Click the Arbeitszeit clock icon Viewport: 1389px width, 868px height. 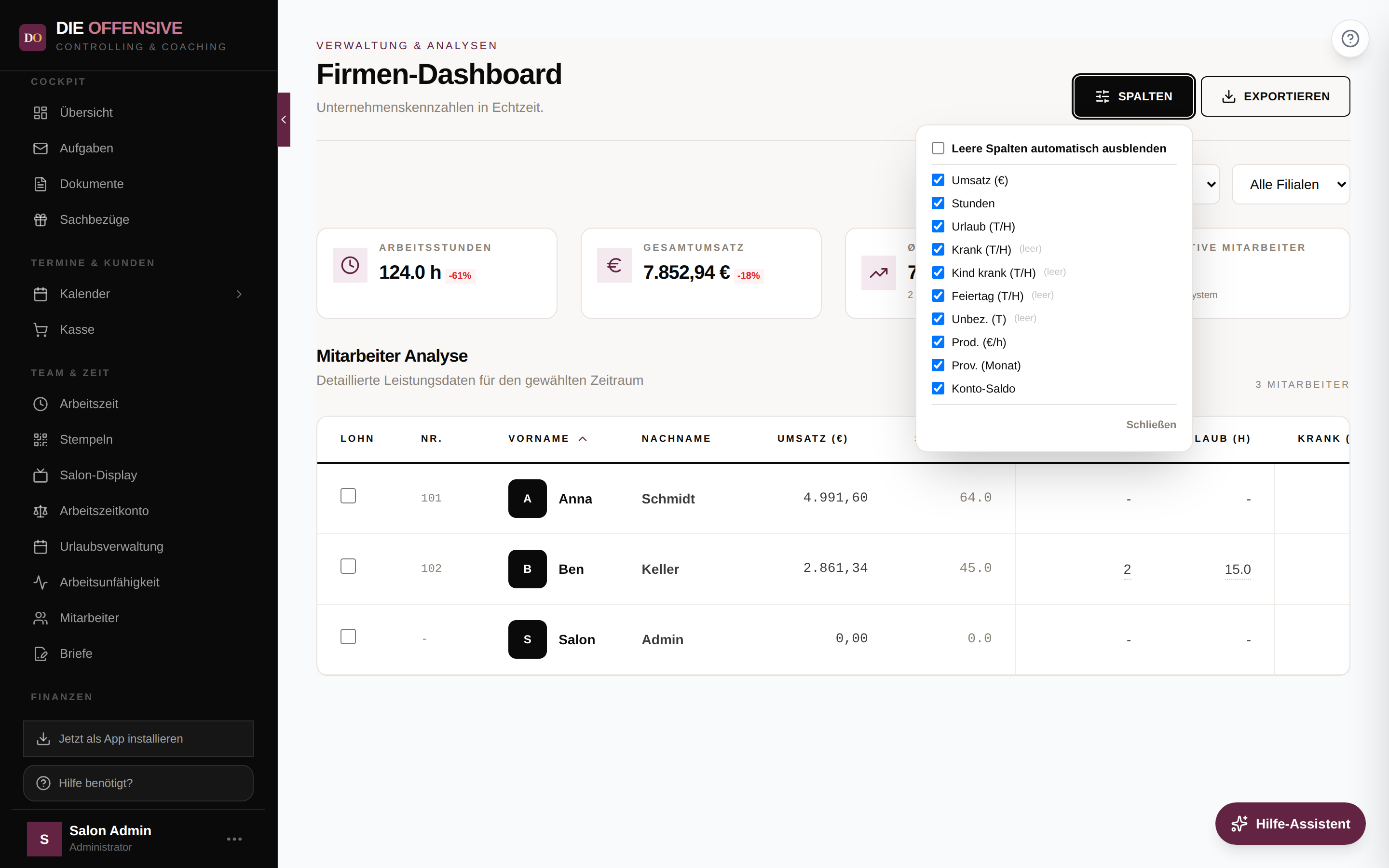pos(40,404)
